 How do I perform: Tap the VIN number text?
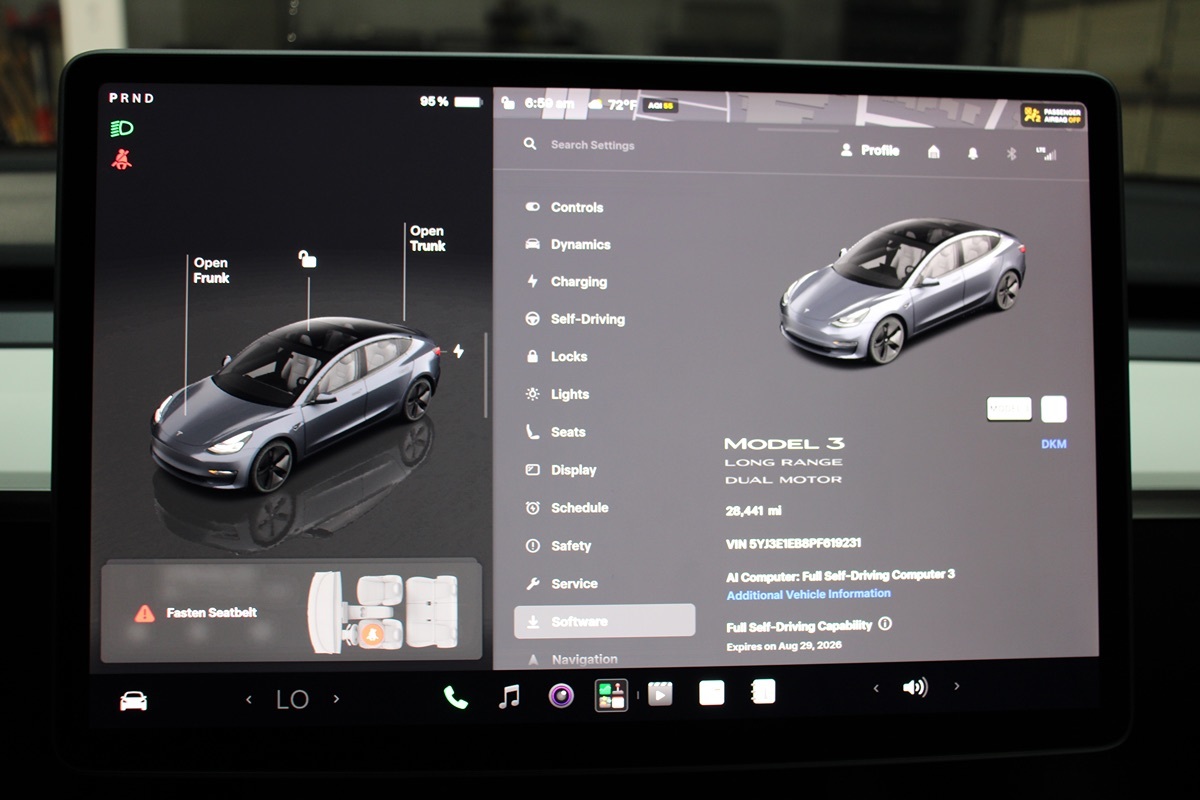[793, 544]
